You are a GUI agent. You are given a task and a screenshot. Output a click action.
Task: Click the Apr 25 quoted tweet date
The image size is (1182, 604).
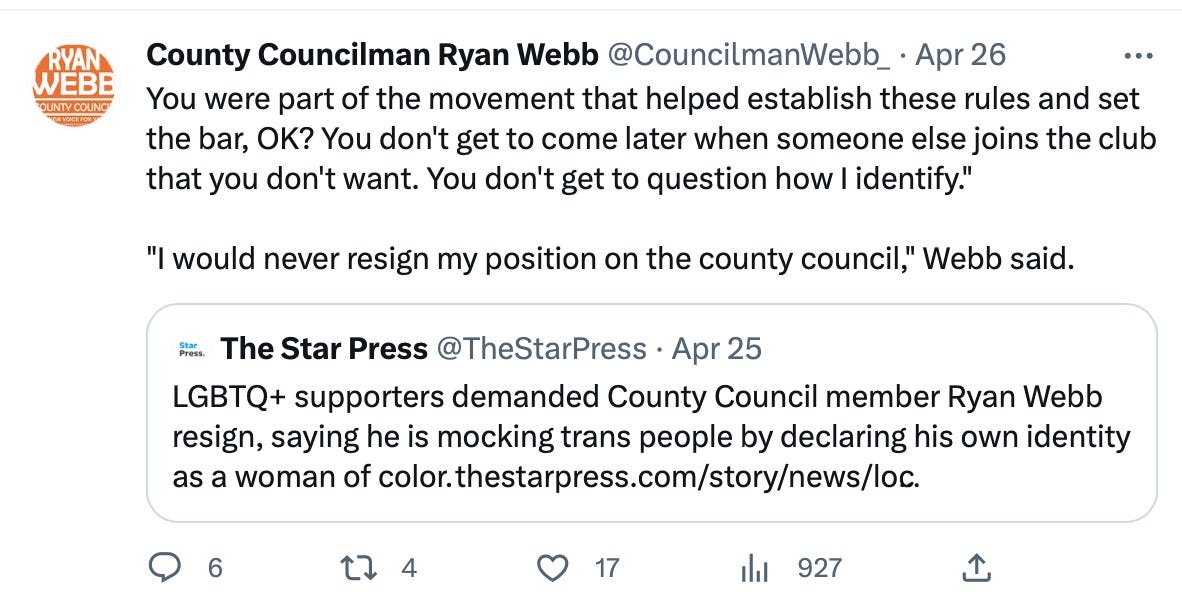[x=716, y=348]
